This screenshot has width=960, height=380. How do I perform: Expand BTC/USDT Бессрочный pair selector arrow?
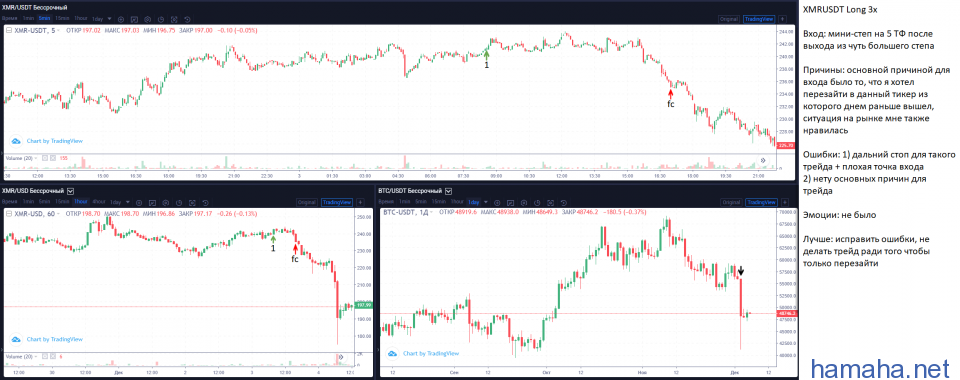[x=448, y=191]
